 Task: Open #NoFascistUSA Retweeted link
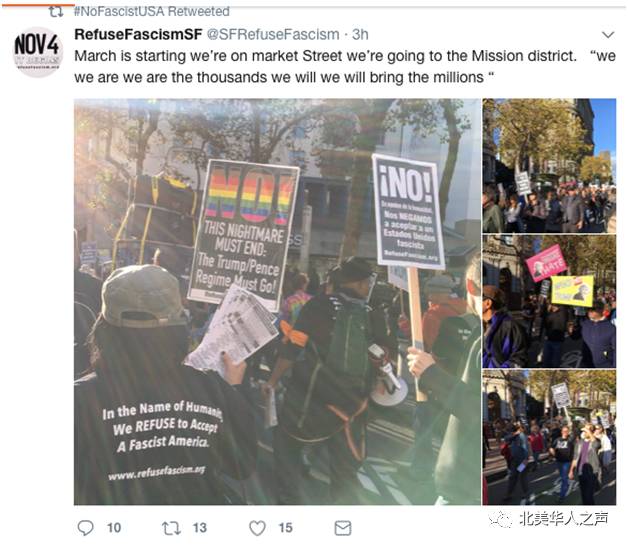(x=152, y=11)
